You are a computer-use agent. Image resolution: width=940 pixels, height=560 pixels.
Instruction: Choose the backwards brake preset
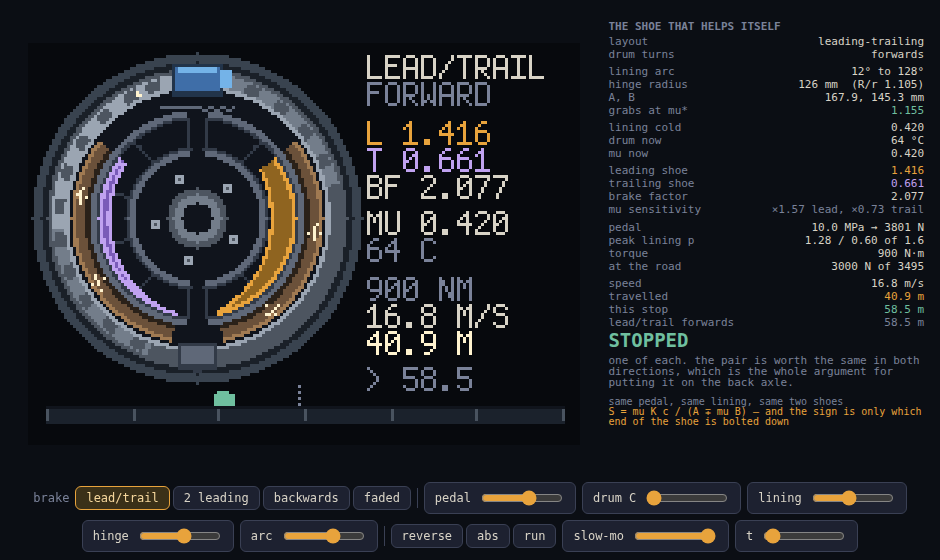click(306, 498)
